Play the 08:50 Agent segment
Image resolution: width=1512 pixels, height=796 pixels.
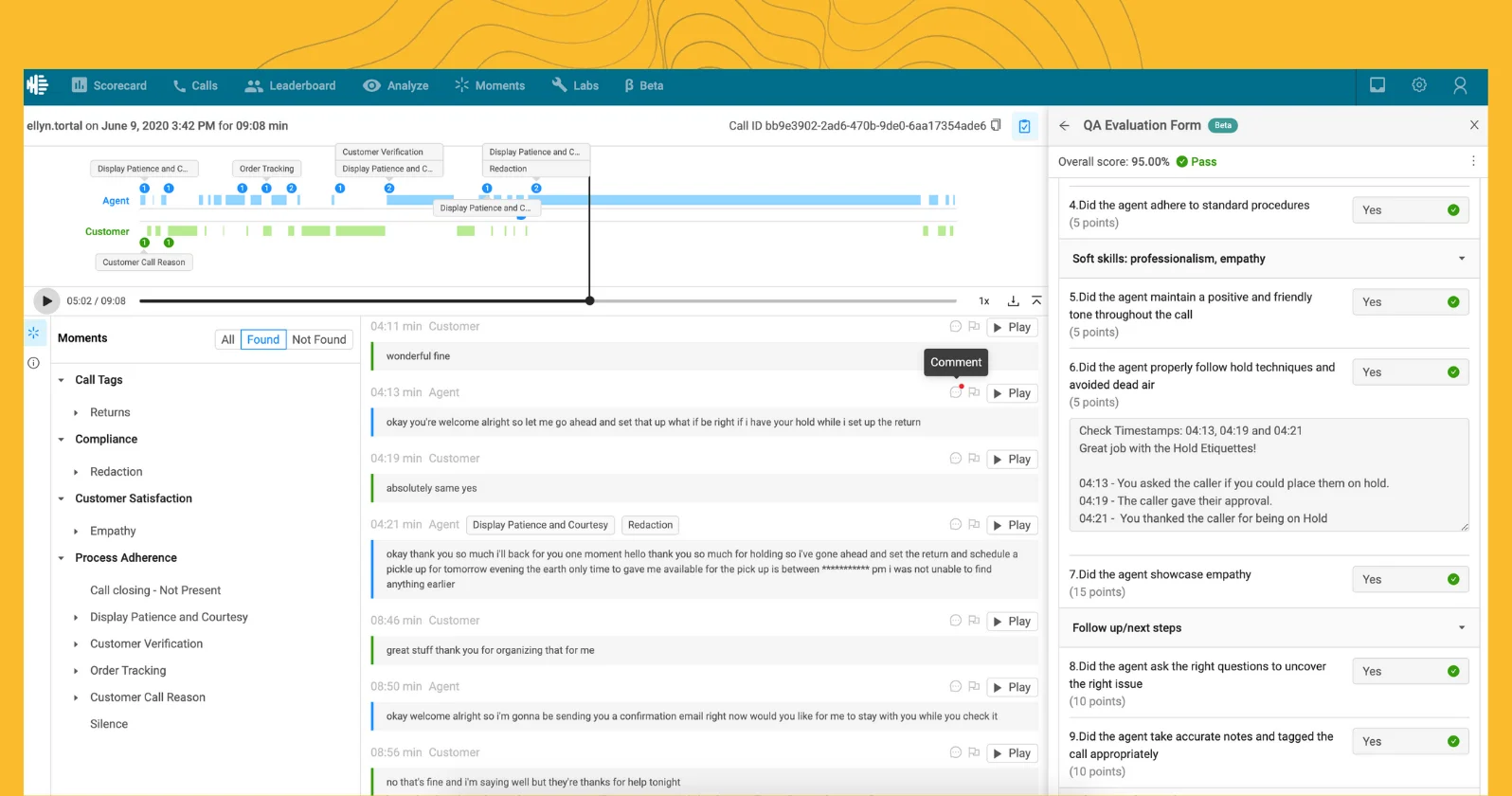(x=1011, y=687)
